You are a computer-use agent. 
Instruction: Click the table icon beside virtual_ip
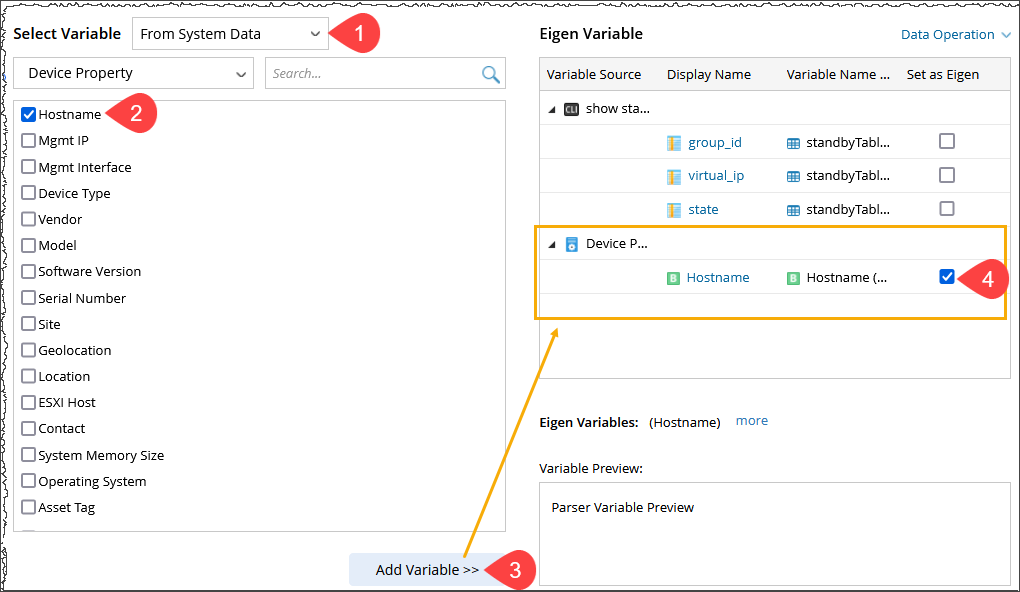coord(674,176)
